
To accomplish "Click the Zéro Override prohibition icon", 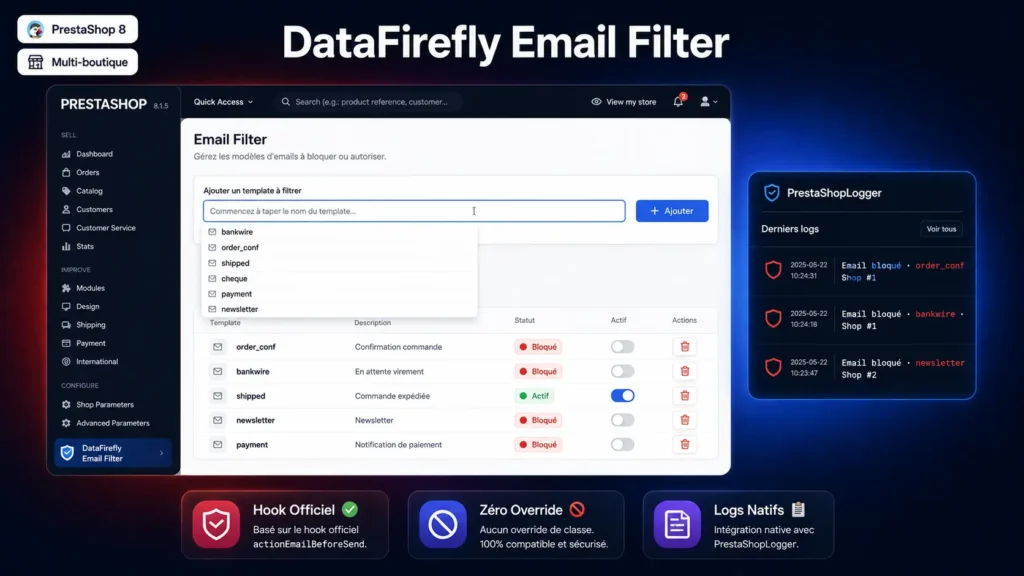I will [443, 524].
